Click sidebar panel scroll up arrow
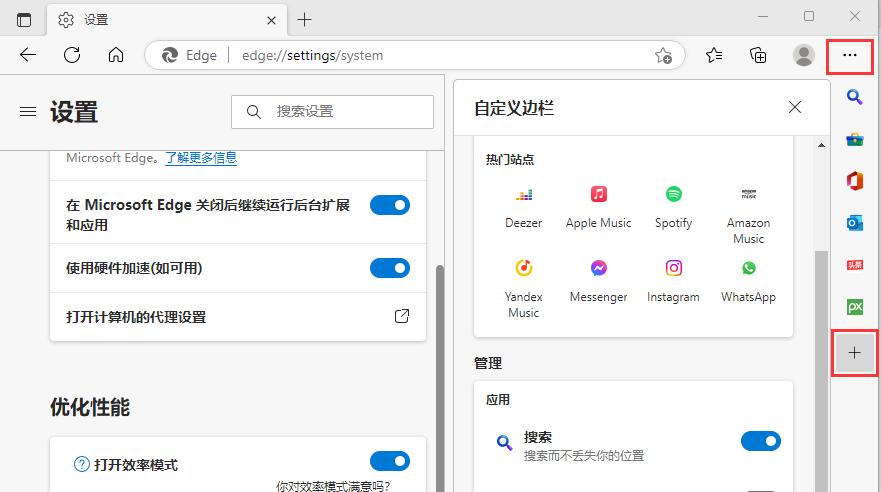The width and height of the screenshot is (881, 492). (821, 145)
